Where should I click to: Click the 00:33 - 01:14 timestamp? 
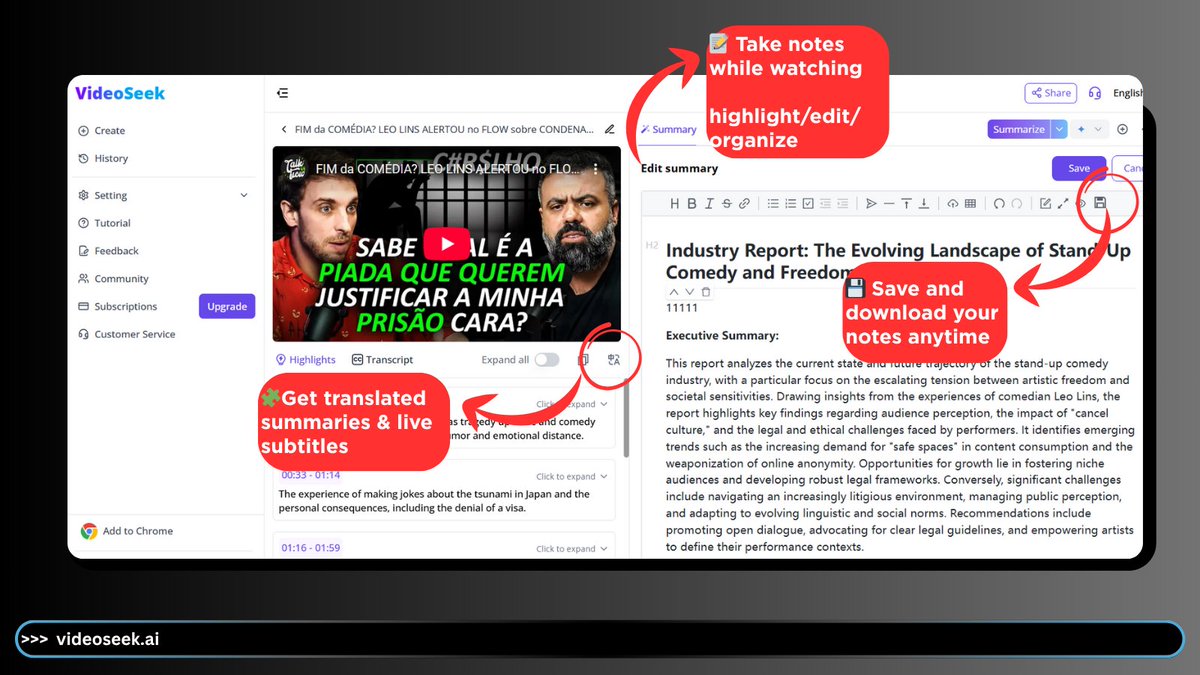pos(310,475)
